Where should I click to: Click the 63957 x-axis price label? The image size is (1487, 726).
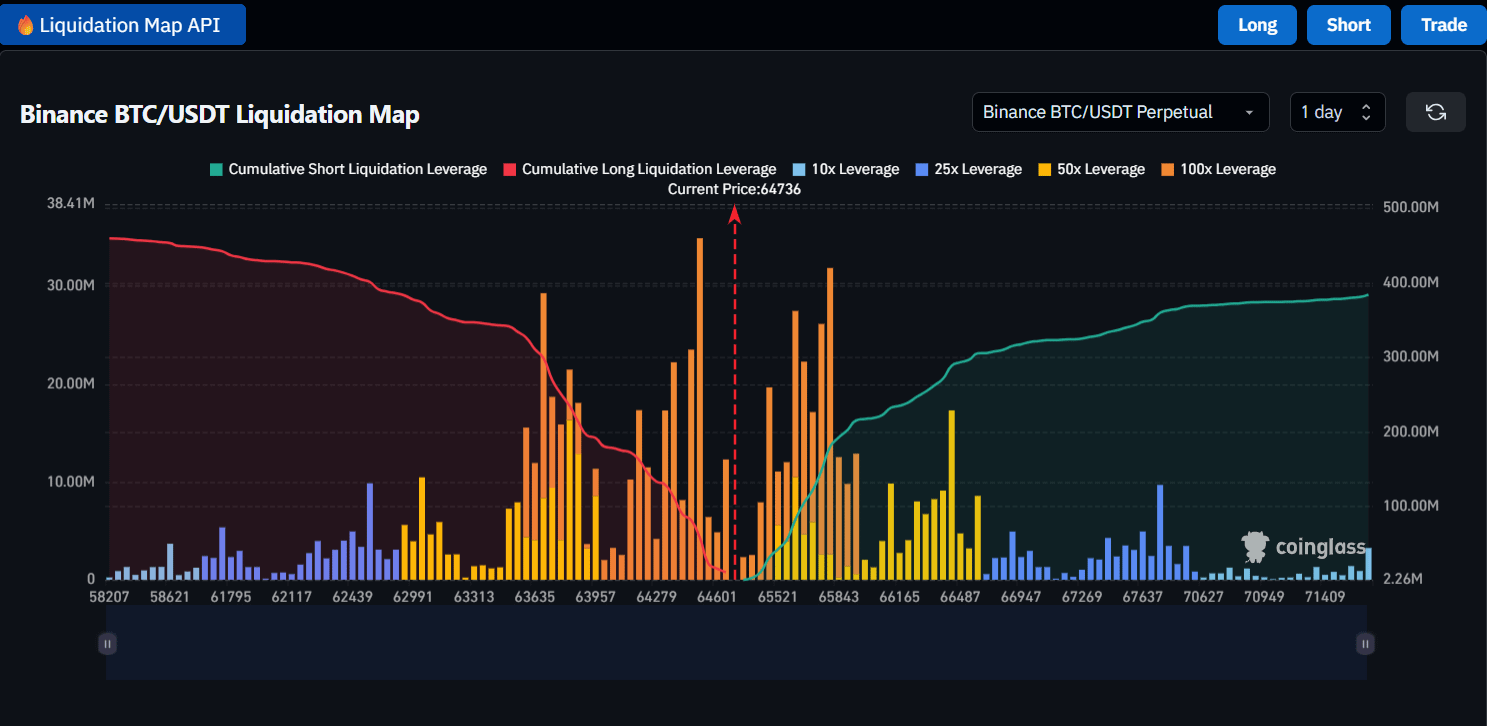pyautogui.click(x=595, y=597)
